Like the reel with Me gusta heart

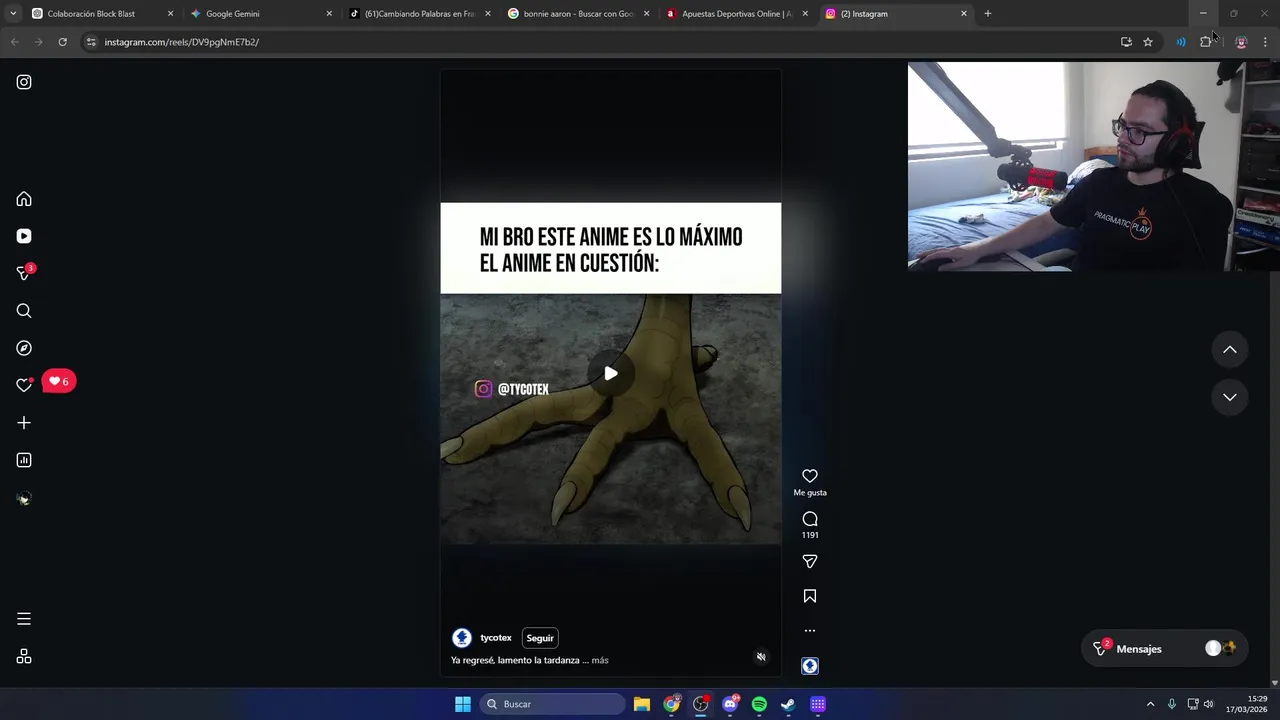click(x=810, y=476)
